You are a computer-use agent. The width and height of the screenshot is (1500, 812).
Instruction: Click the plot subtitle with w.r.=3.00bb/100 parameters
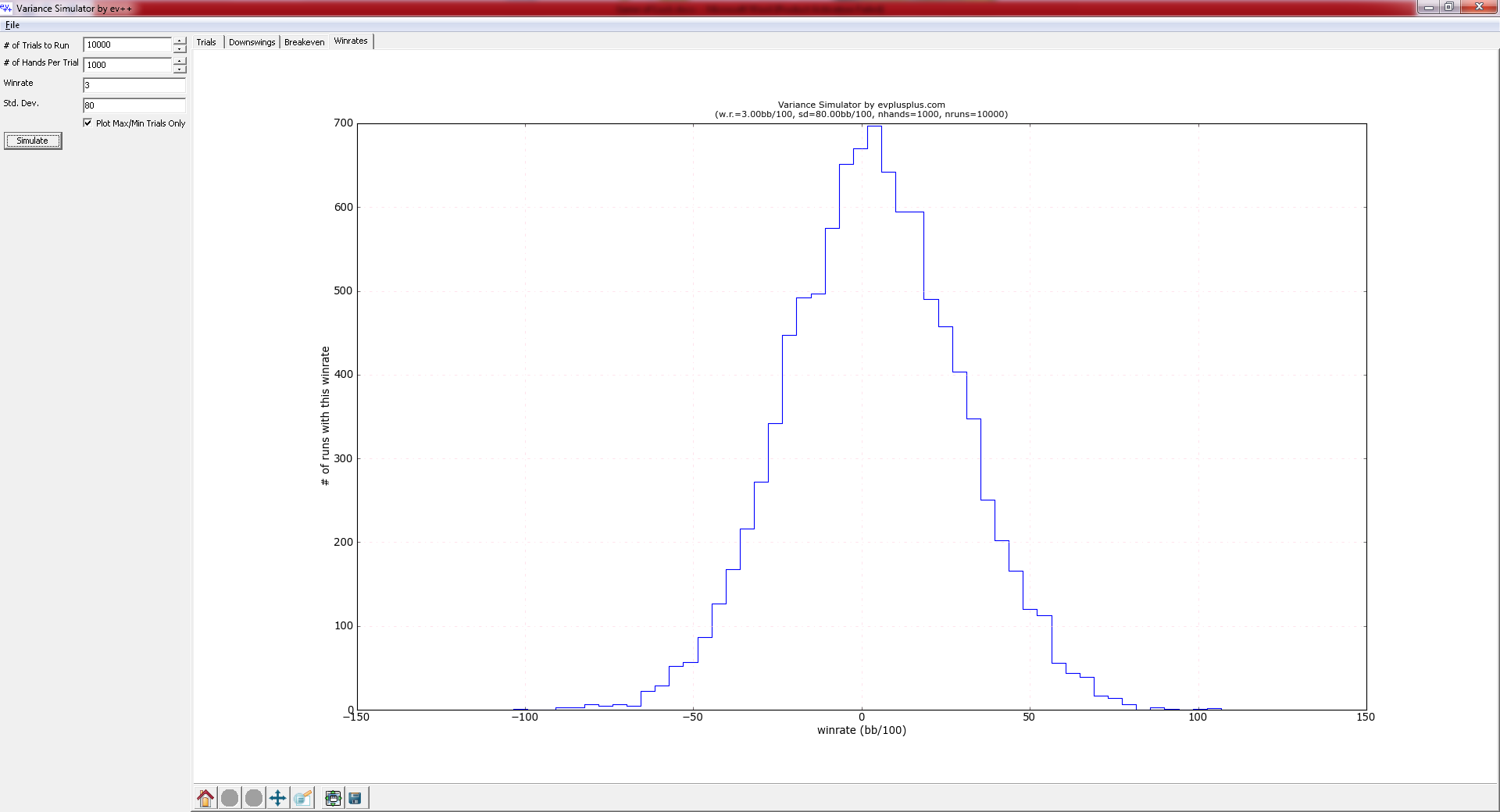coord(861,114)
